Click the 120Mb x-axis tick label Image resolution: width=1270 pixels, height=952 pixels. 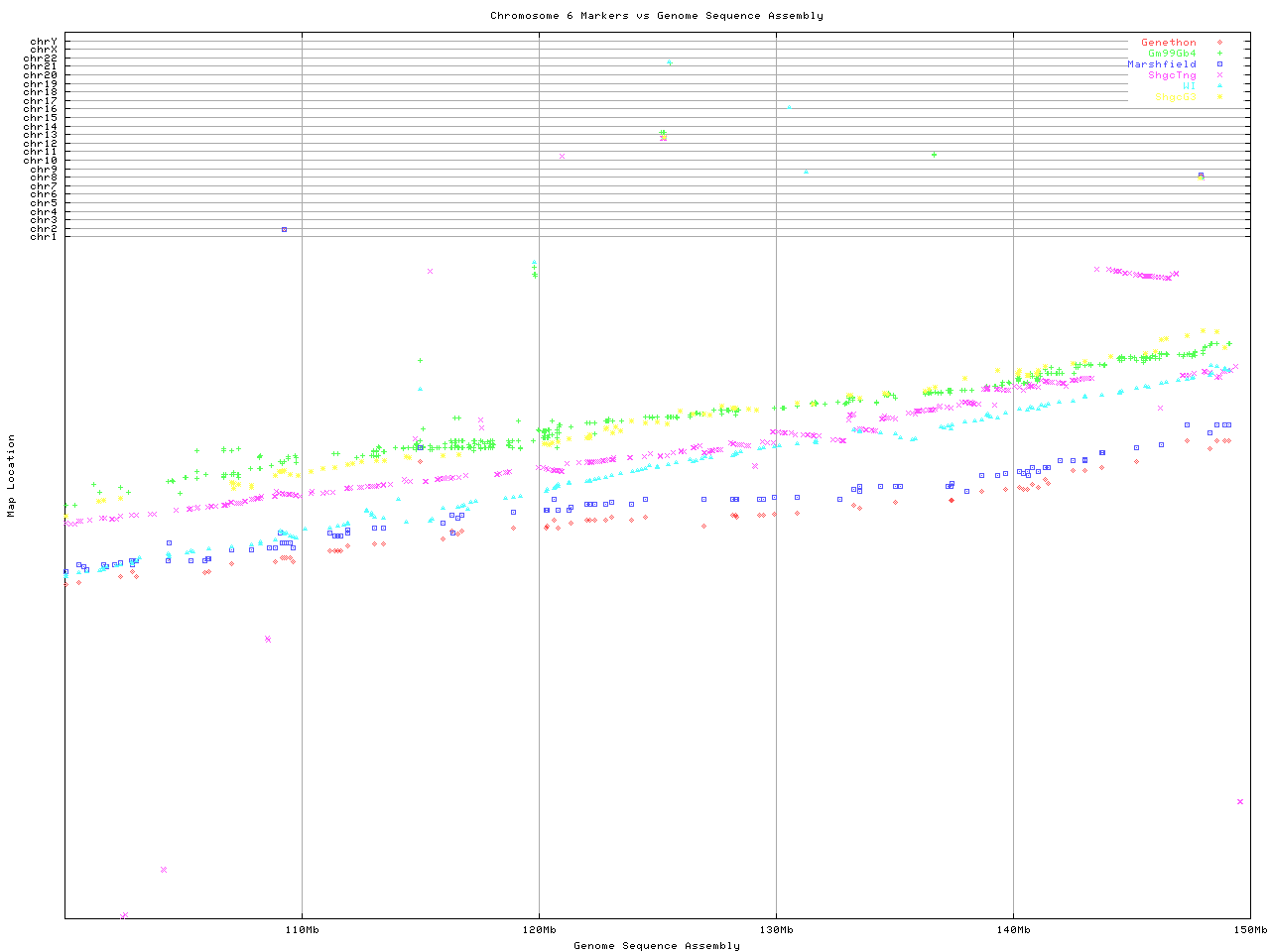point(539,930)
